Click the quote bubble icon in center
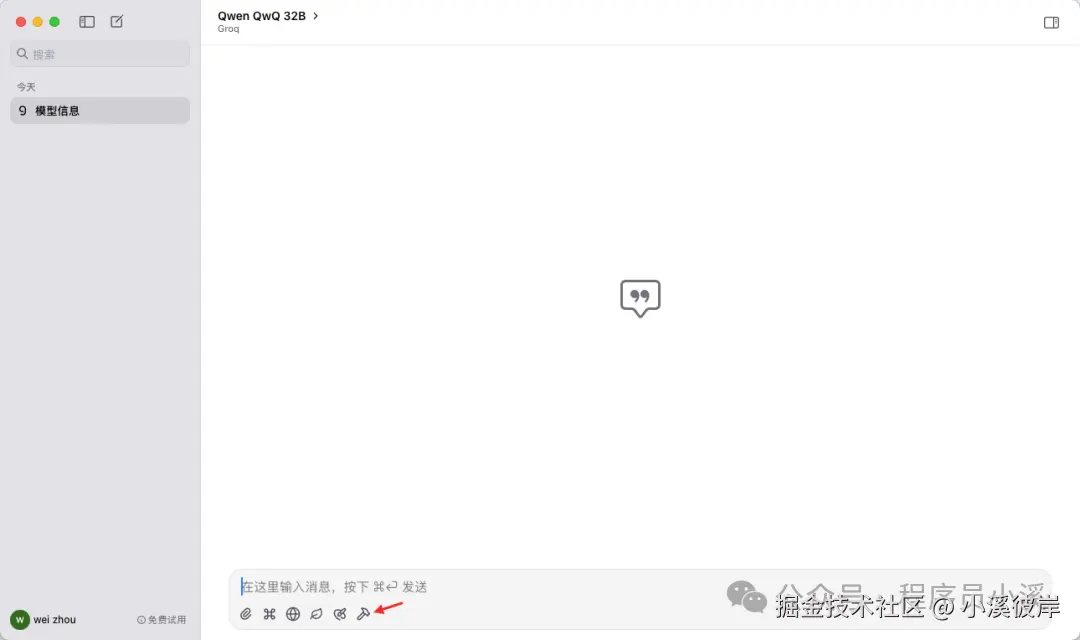This screenshot has height=640, width=1080. [641, 298]
